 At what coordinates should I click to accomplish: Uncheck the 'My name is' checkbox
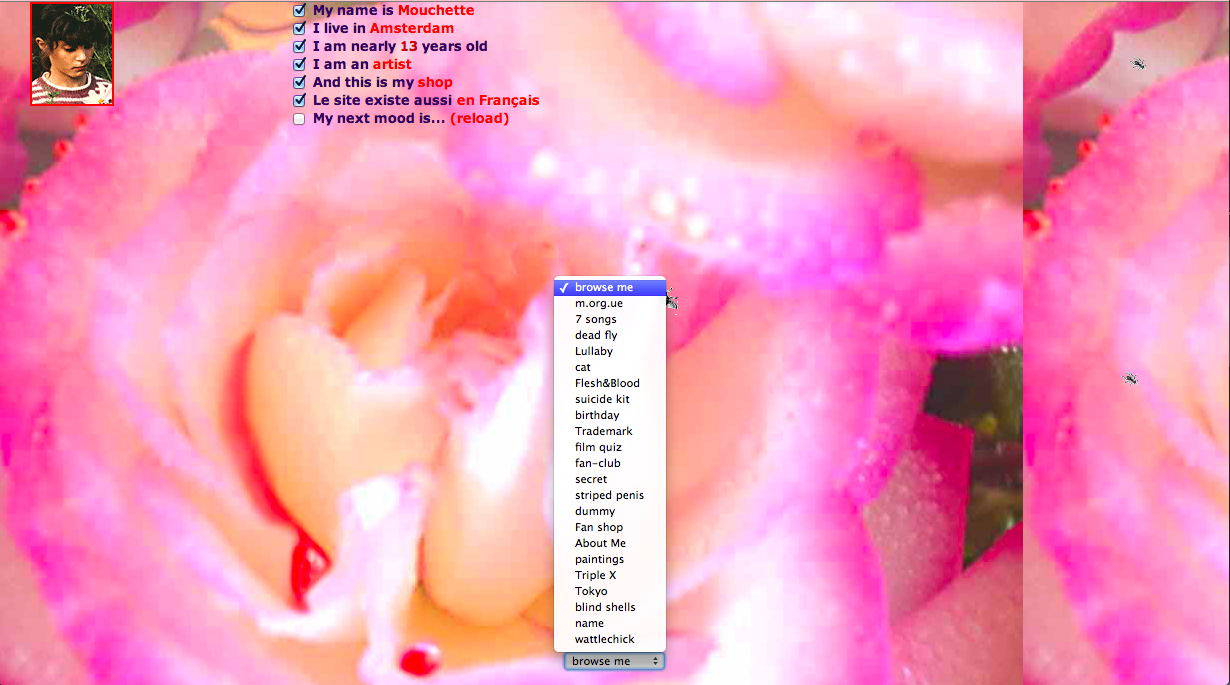point(299,11)
